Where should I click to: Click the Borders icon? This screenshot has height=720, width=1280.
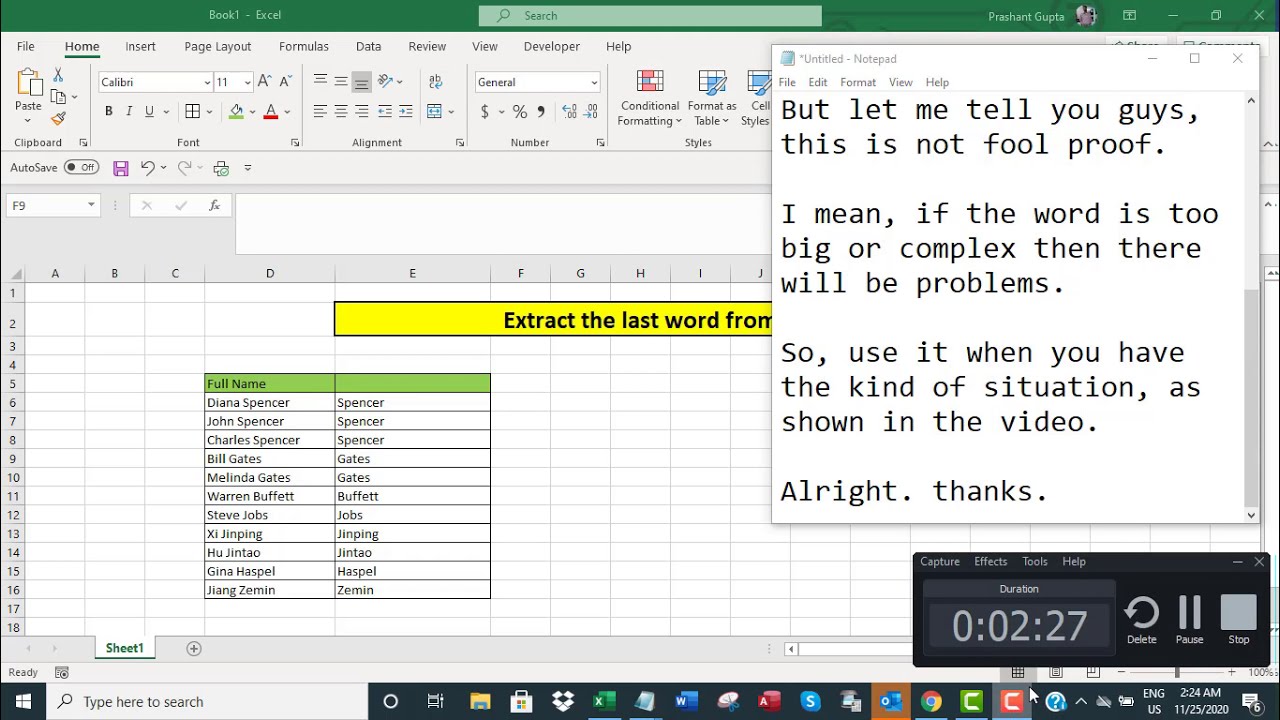[x=193, y=111]
